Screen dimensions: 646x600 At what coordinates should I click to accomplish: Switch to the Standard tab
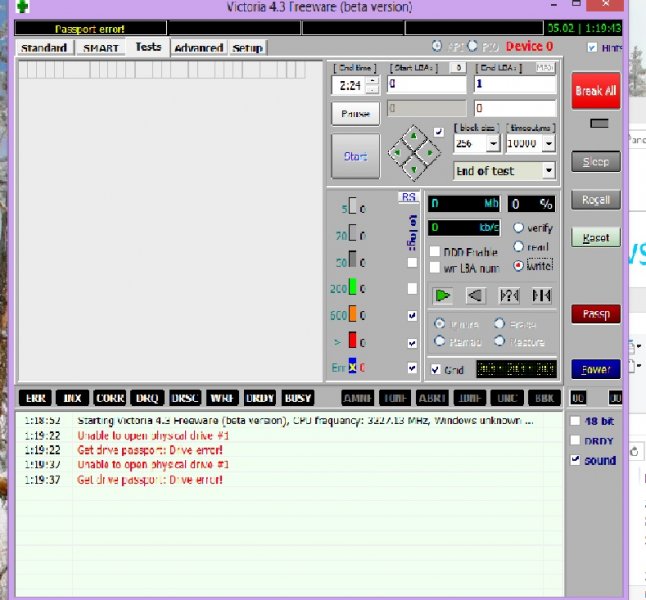pos(44,48)
